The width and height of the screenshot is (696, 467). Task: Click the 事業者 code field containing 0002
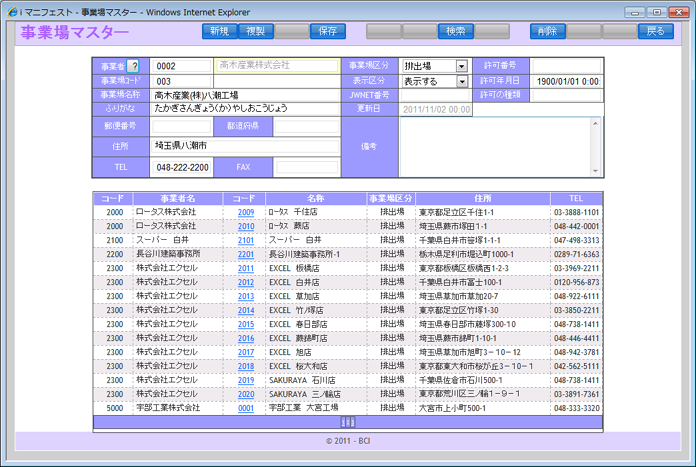(x=182, y=66)
